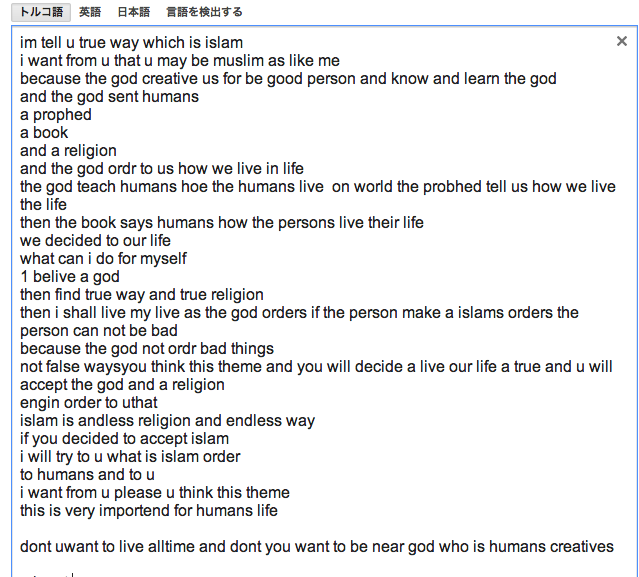Click the 'to humans and to u' line

(87, 475)
